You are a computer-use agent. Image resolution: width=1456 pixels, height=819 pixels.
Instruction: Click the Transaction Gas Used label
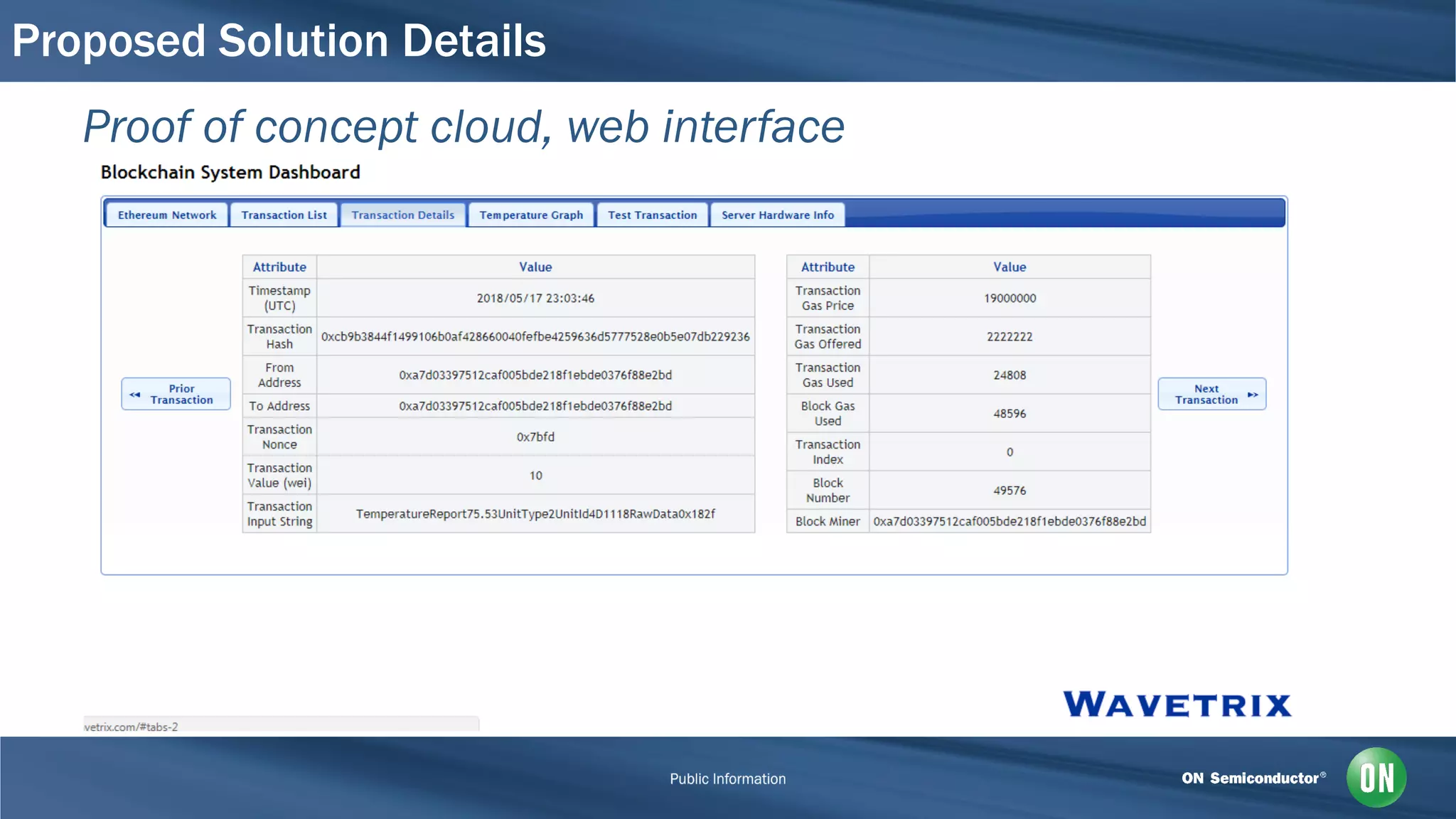pos(828,375)
